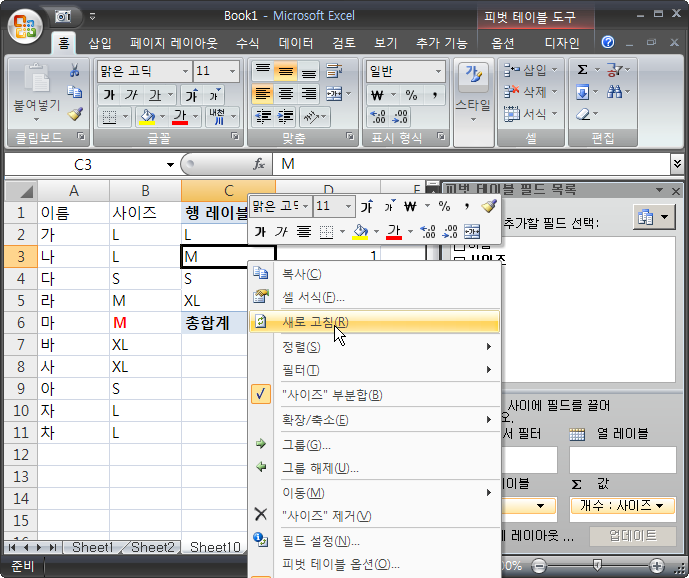
Task: Click the merge and center icon in ribbon
Action: [334, 94]
